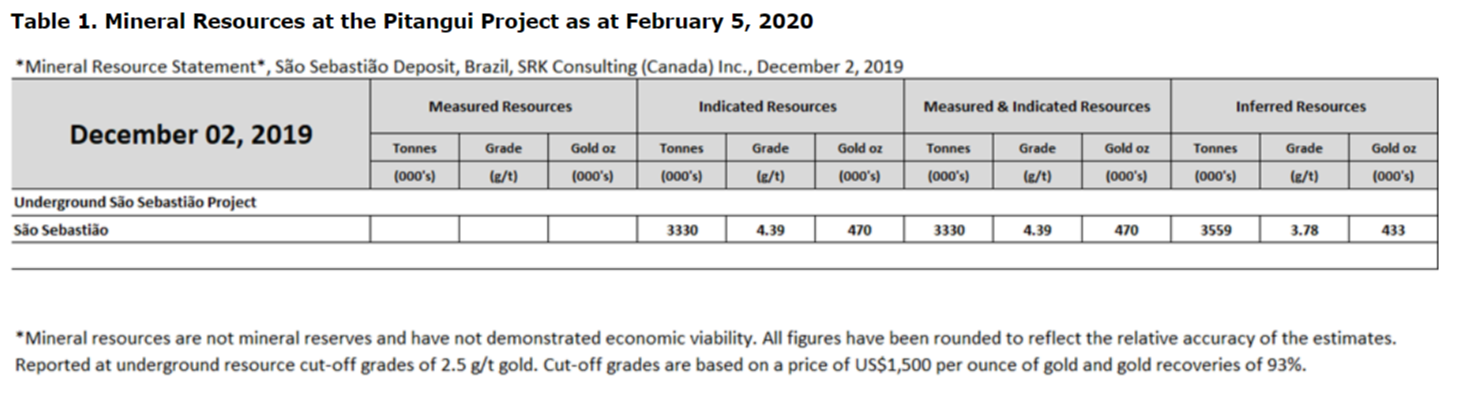The image size is (1462, 400).
Task: Select the Measured & Indicated 470 gold cell
Action: click(x=1126, y=230)
